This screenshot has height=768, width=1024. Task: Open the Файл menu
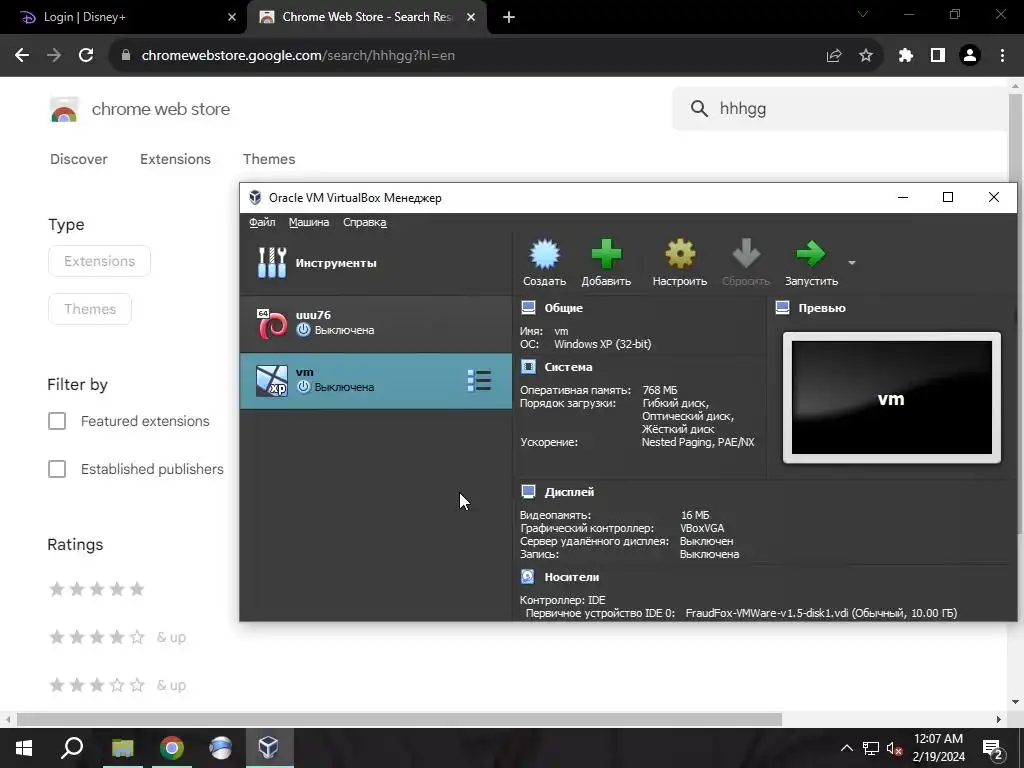pyautogui.click(x=262, y=223)
